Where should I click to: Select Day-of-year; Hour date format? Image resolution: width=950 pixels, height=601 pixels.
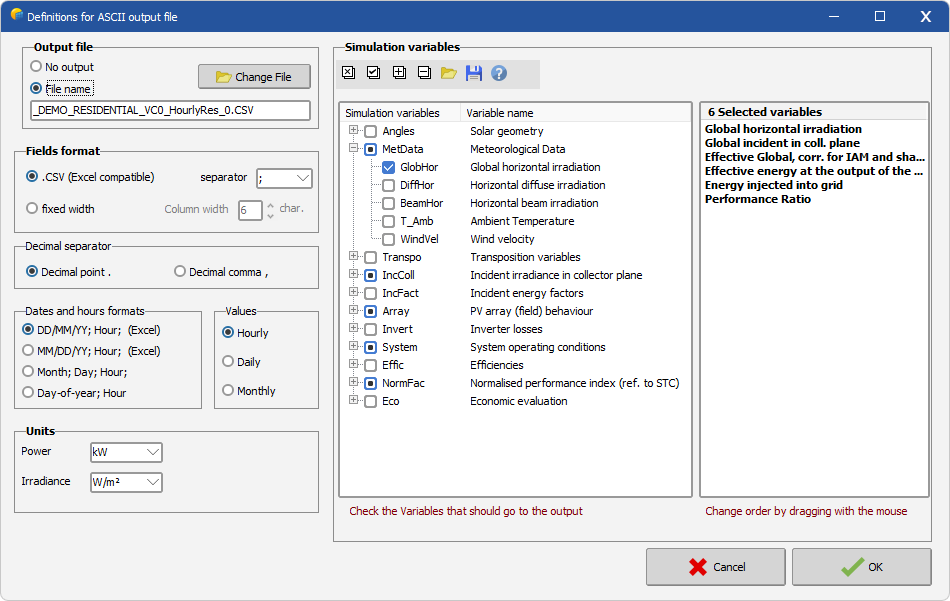click(28, 393)
